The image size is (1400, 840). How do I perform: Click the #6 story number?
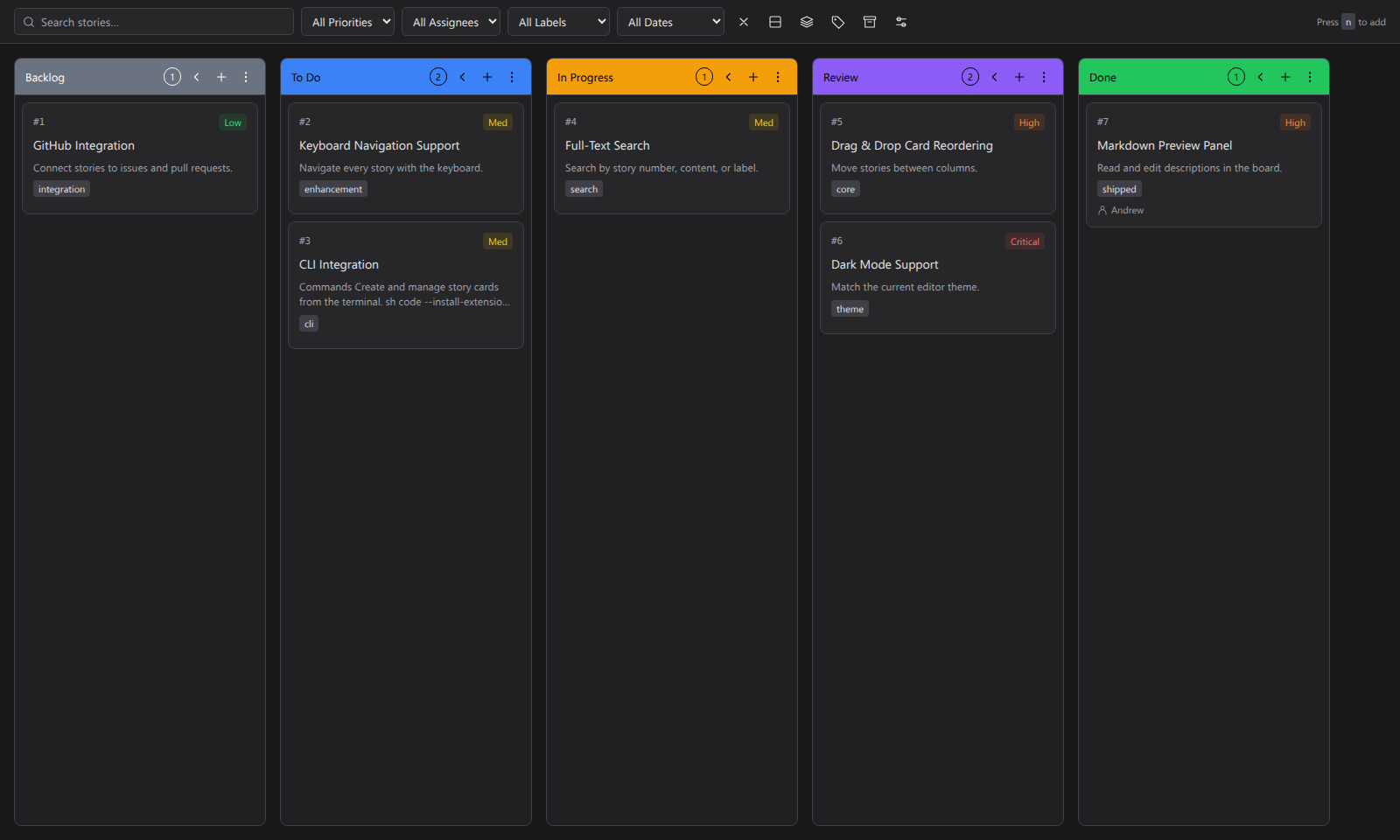(x=837, y=241)
